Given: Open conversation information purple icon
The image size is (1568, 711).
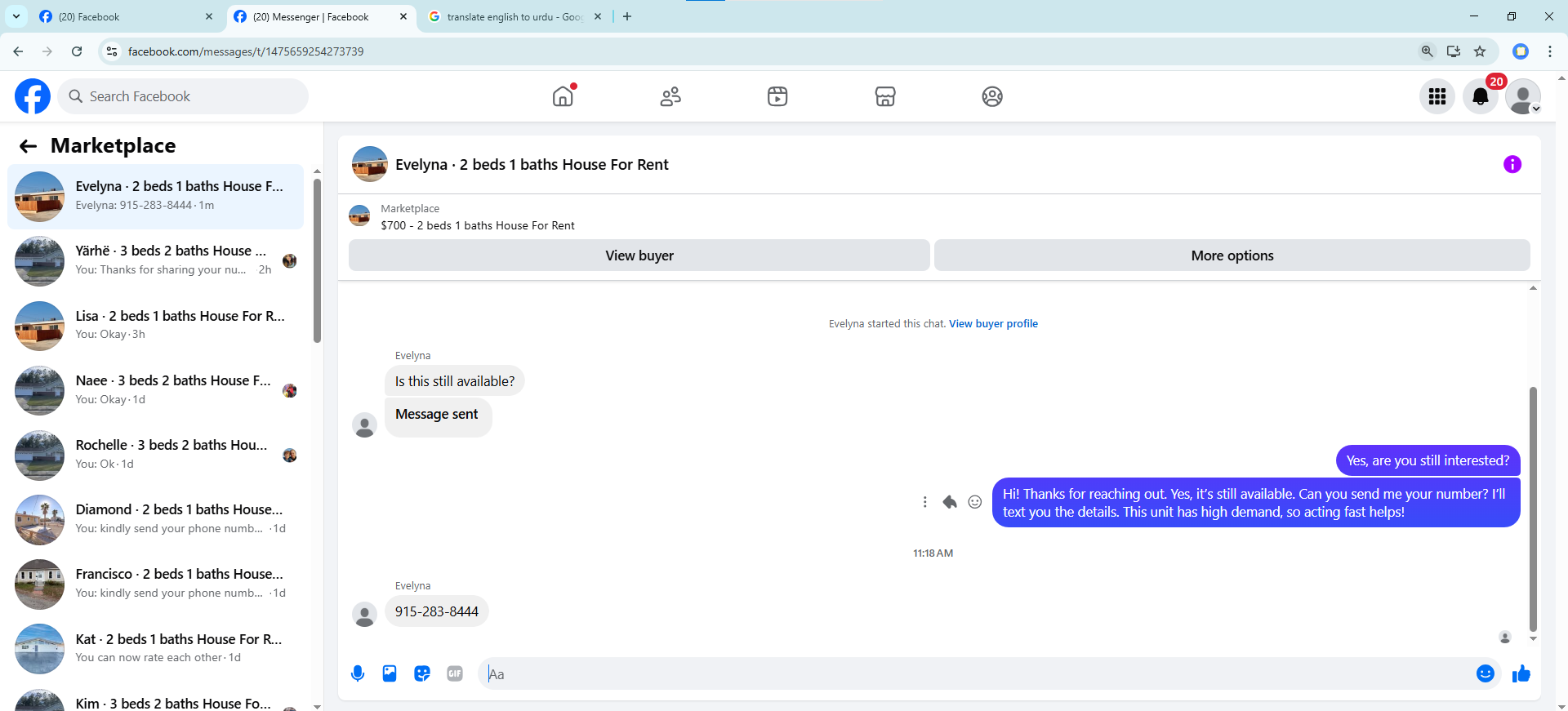Looking at the screenshot, I should click(x=1512, y=164).
